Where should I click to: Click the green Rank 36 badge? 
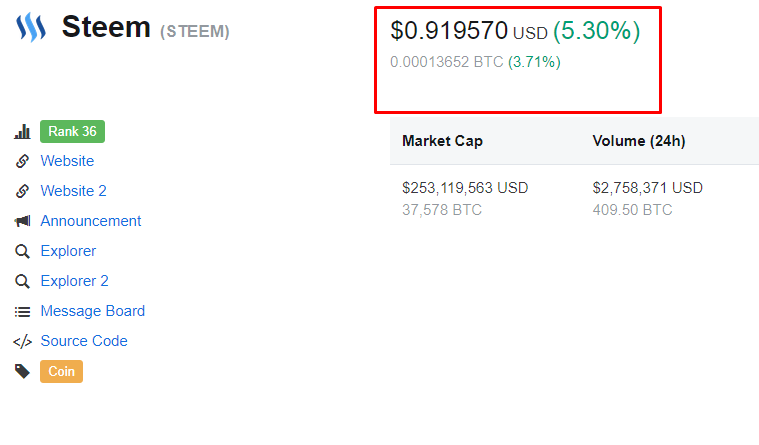(73, 132)
